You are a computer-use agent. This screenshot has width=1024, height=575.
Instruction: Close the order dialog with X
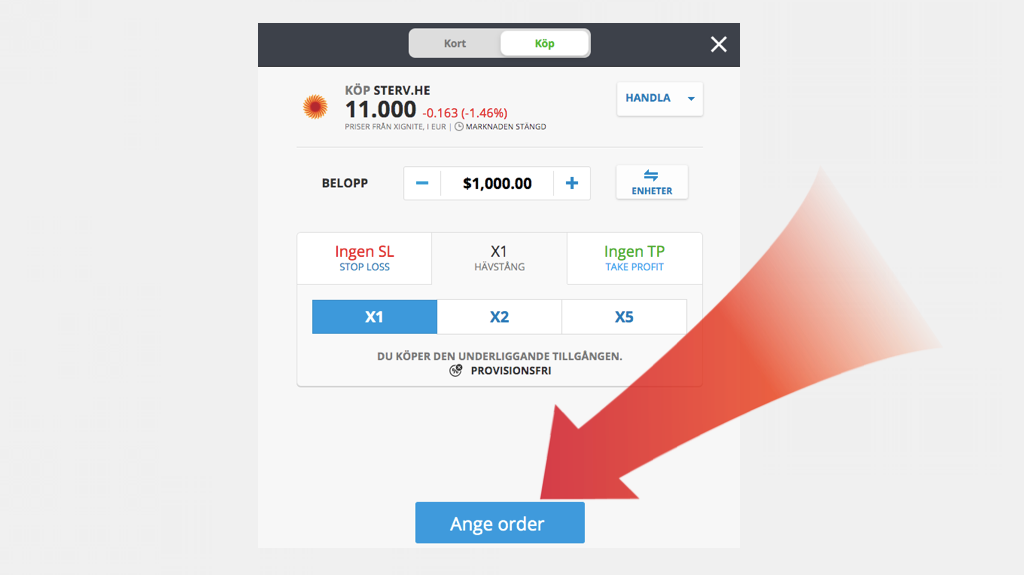[718, 44]
